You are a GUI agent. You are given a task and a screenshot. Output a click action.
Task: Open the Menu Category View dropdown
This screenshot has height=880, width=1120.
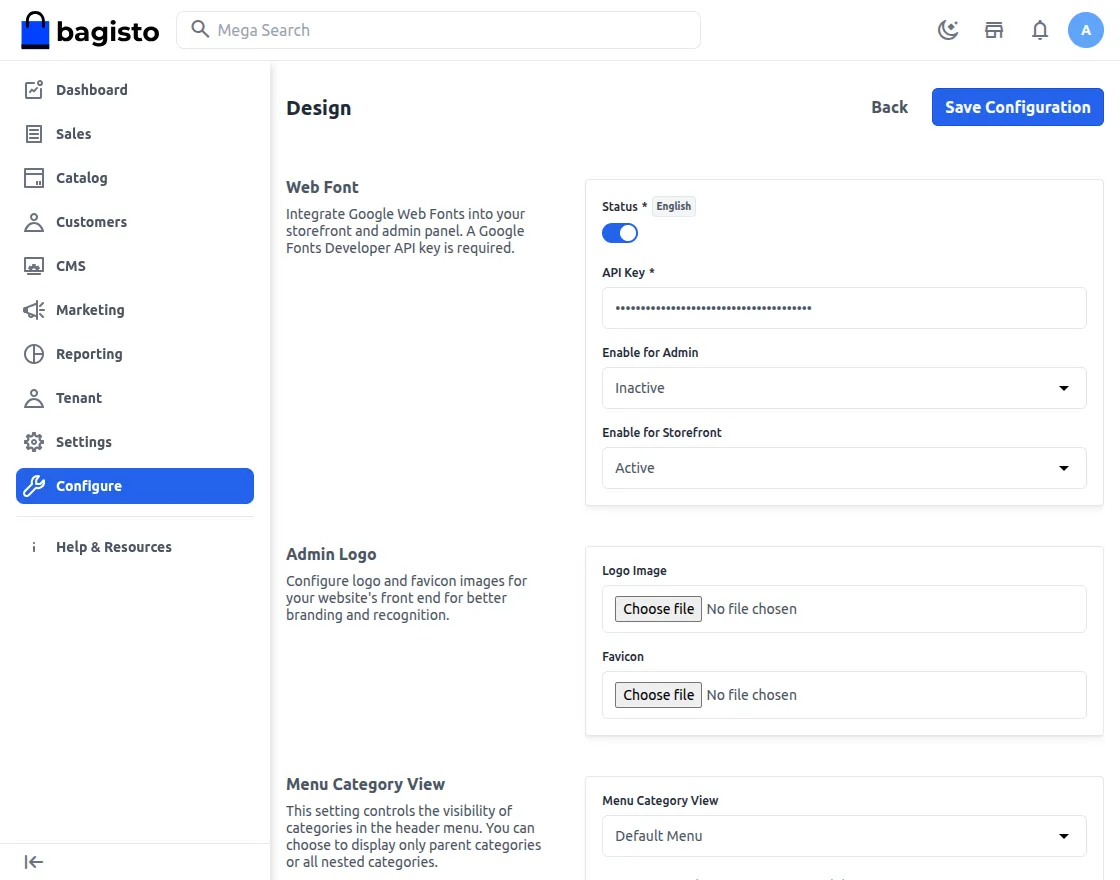click(844, 836)
